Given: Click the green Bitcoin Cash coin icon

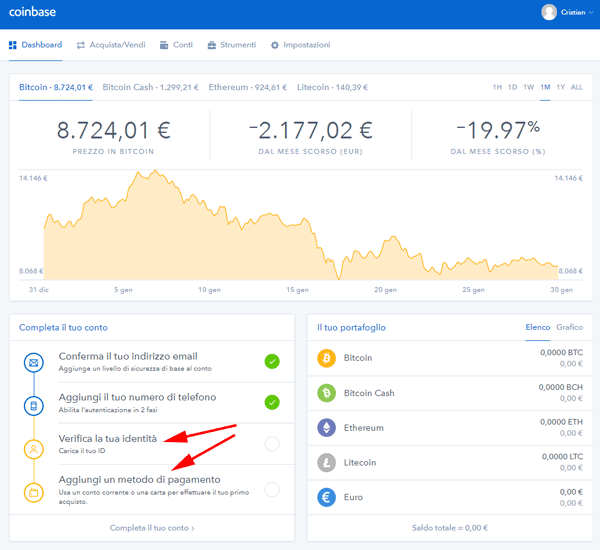Looking at the screenshot, I should pos(326,393).
